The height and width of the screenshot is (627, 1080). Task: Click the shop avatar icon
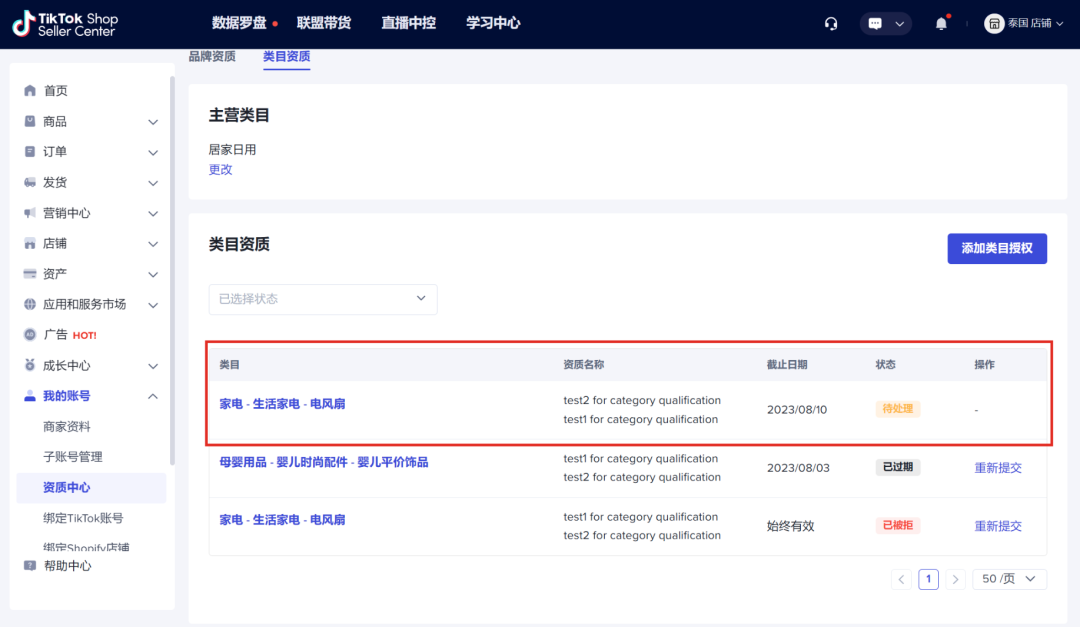point(993,24)
